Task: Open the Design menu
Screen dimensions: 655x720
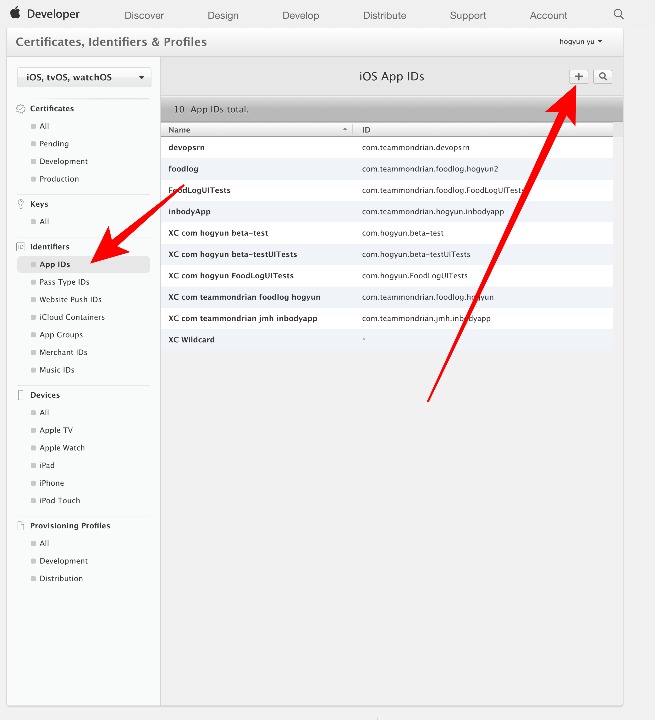Action: 223,16
